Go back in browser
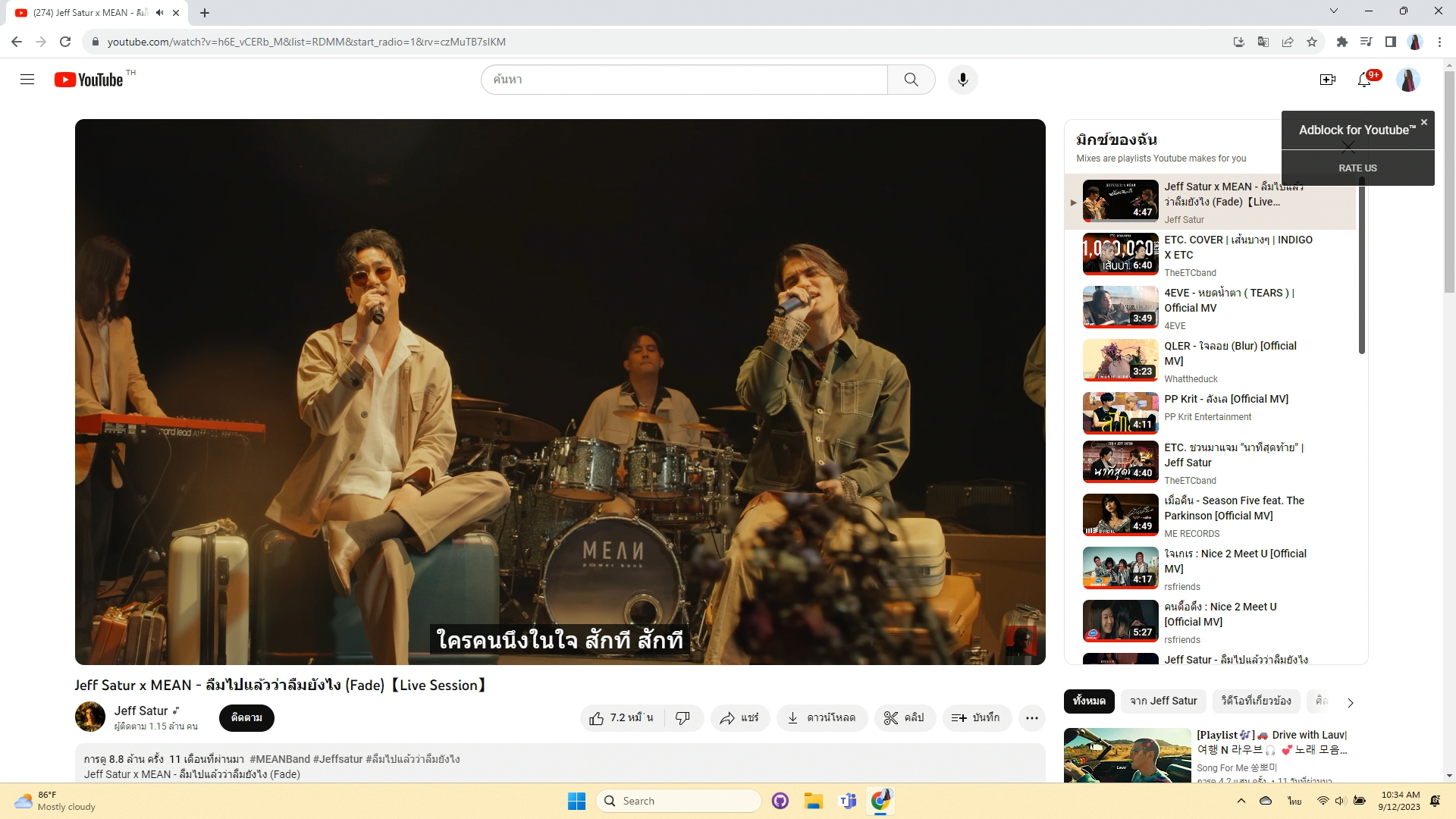The width and height of the screenshot is (1456, 819). pos(17,42)
